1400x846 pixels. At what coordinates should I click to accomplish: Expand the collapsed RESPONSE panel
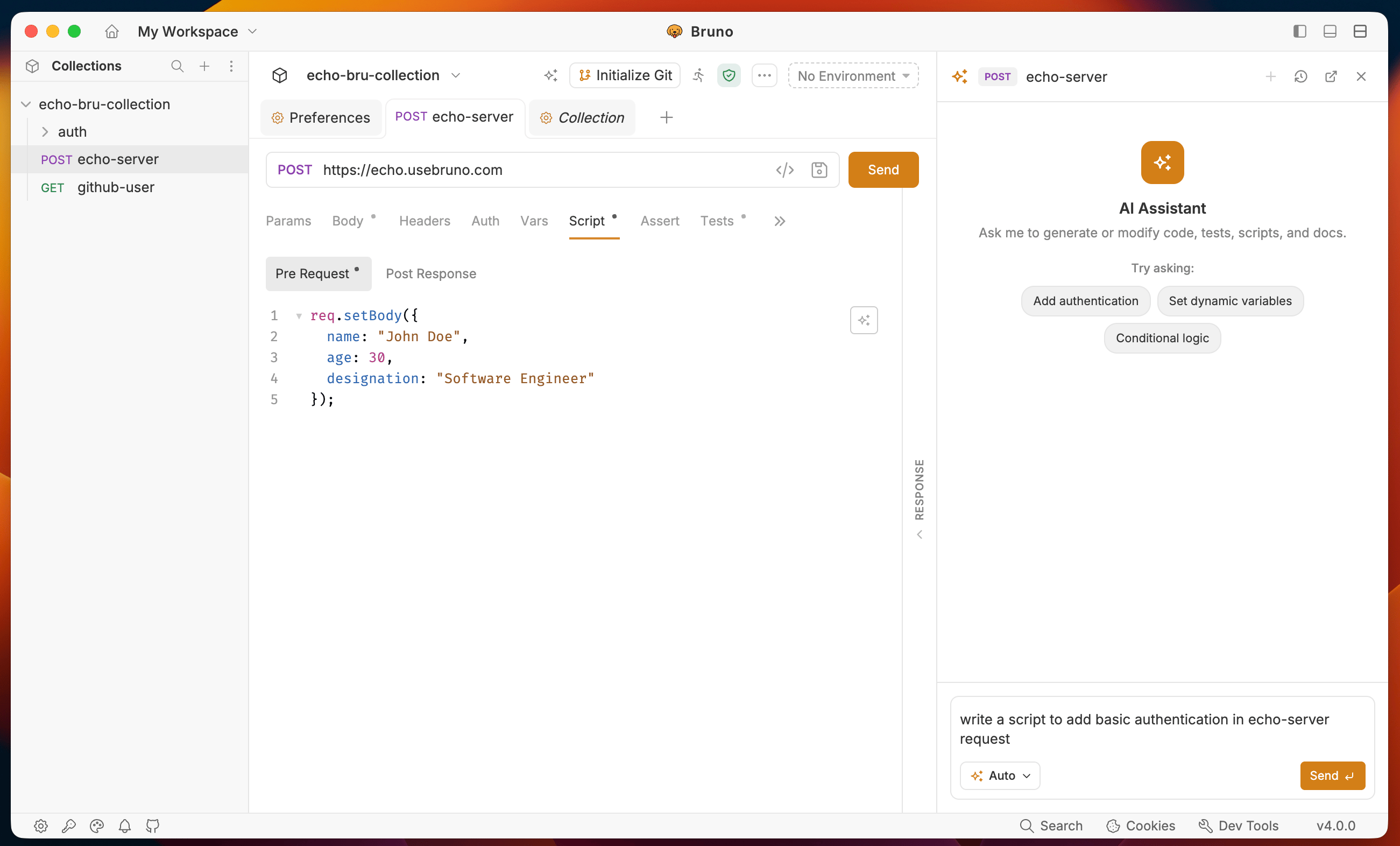click(920, 498)
